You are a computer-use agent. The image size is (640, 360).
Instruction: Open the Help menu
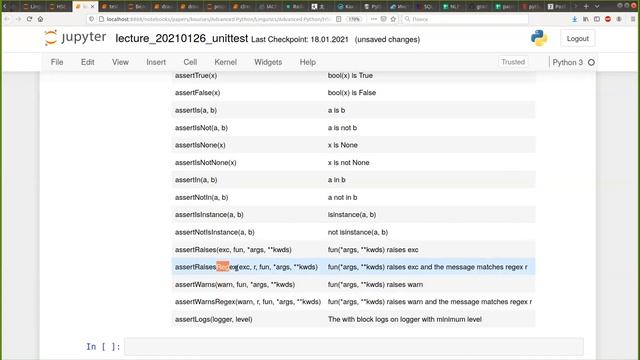307,62
